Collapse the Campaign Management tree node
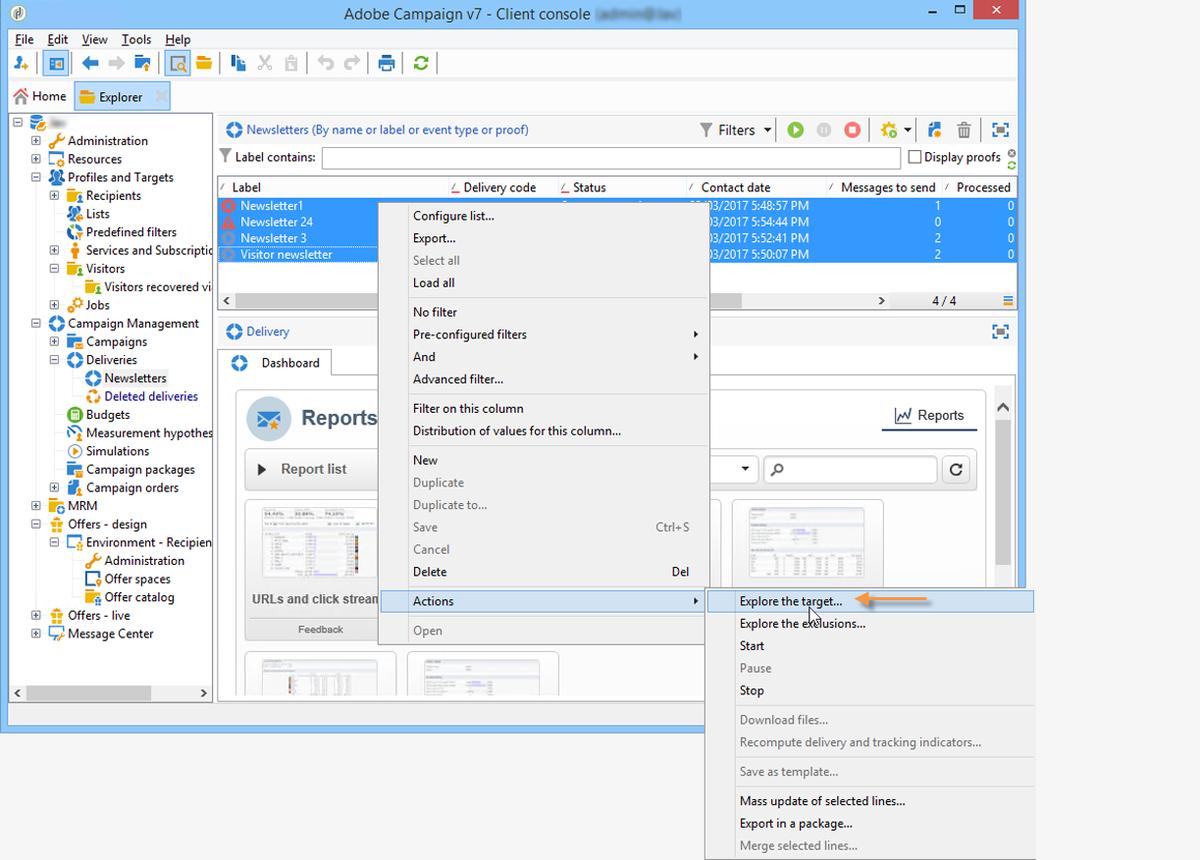The width and height of the screenshot is (1200, 860). [x=36, y=323]
